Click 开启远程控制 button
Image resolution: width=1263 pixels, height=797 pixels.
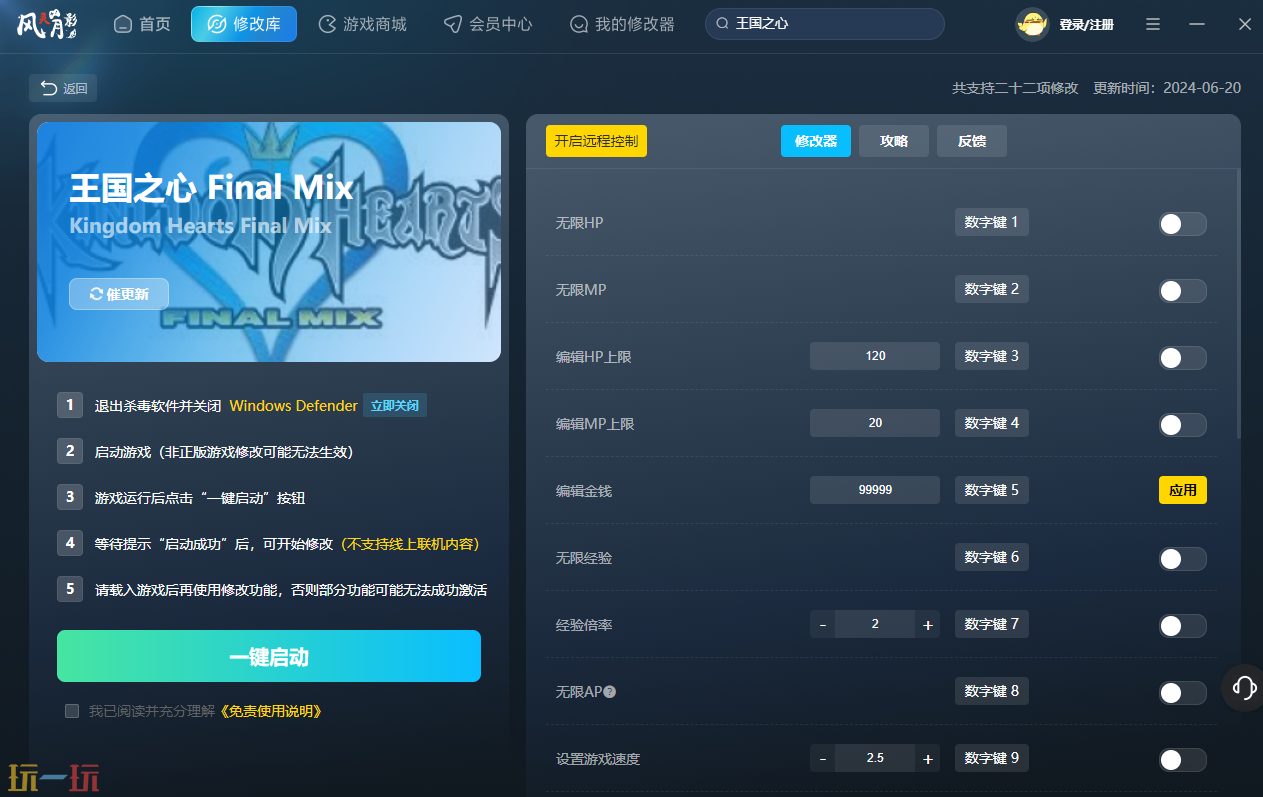[x=596, y=141]
